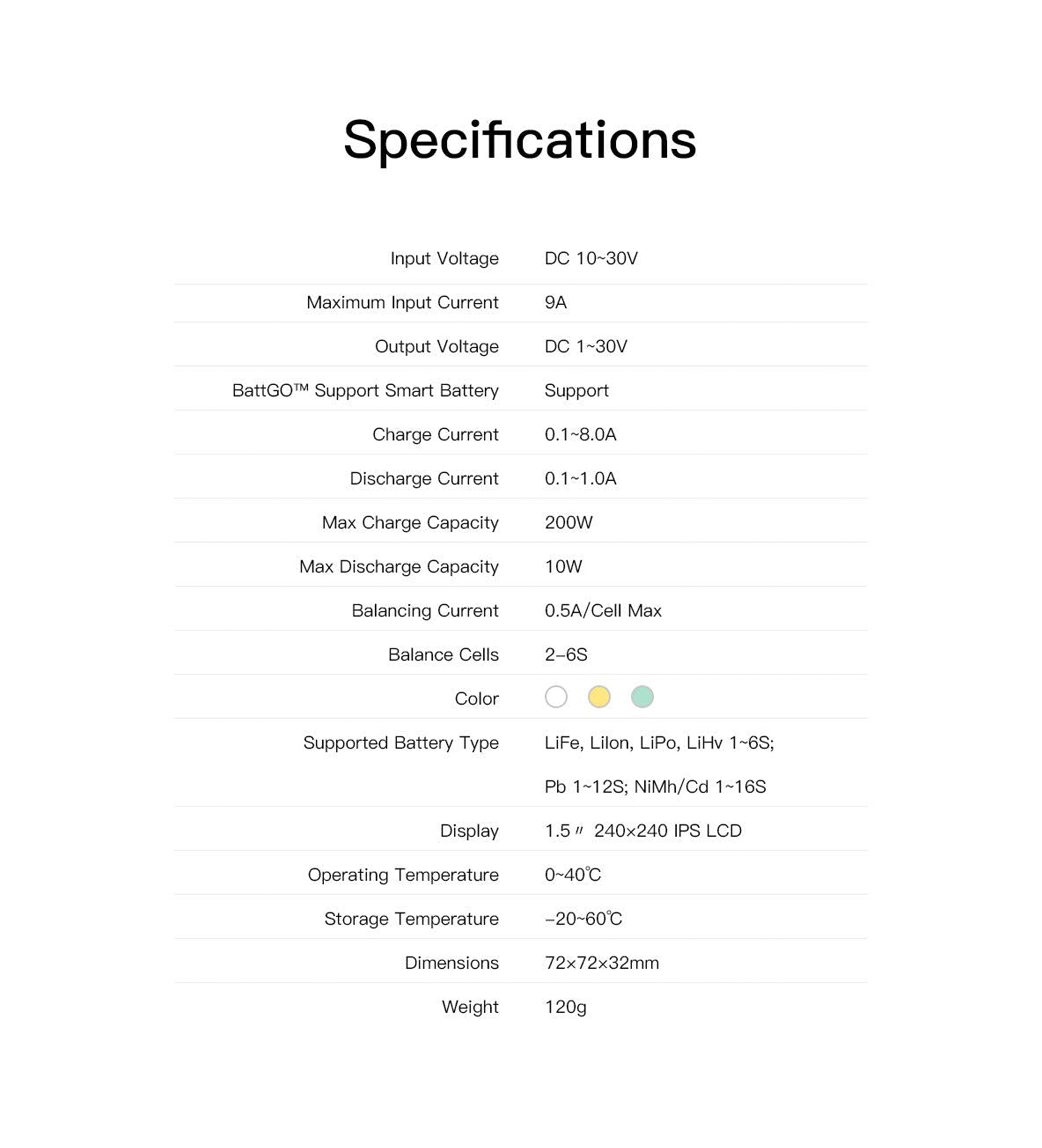Click the 0.1~1.0A discharge current value
This screenshot has width=1042, height=1148.
[580, 478]
